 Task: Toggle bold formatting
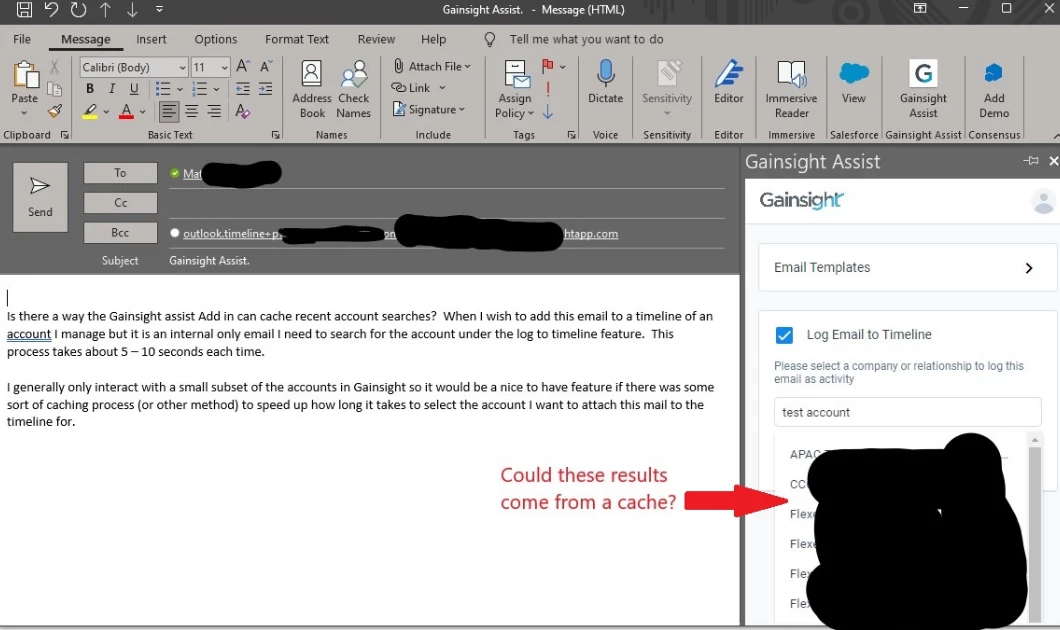[89, 89]
